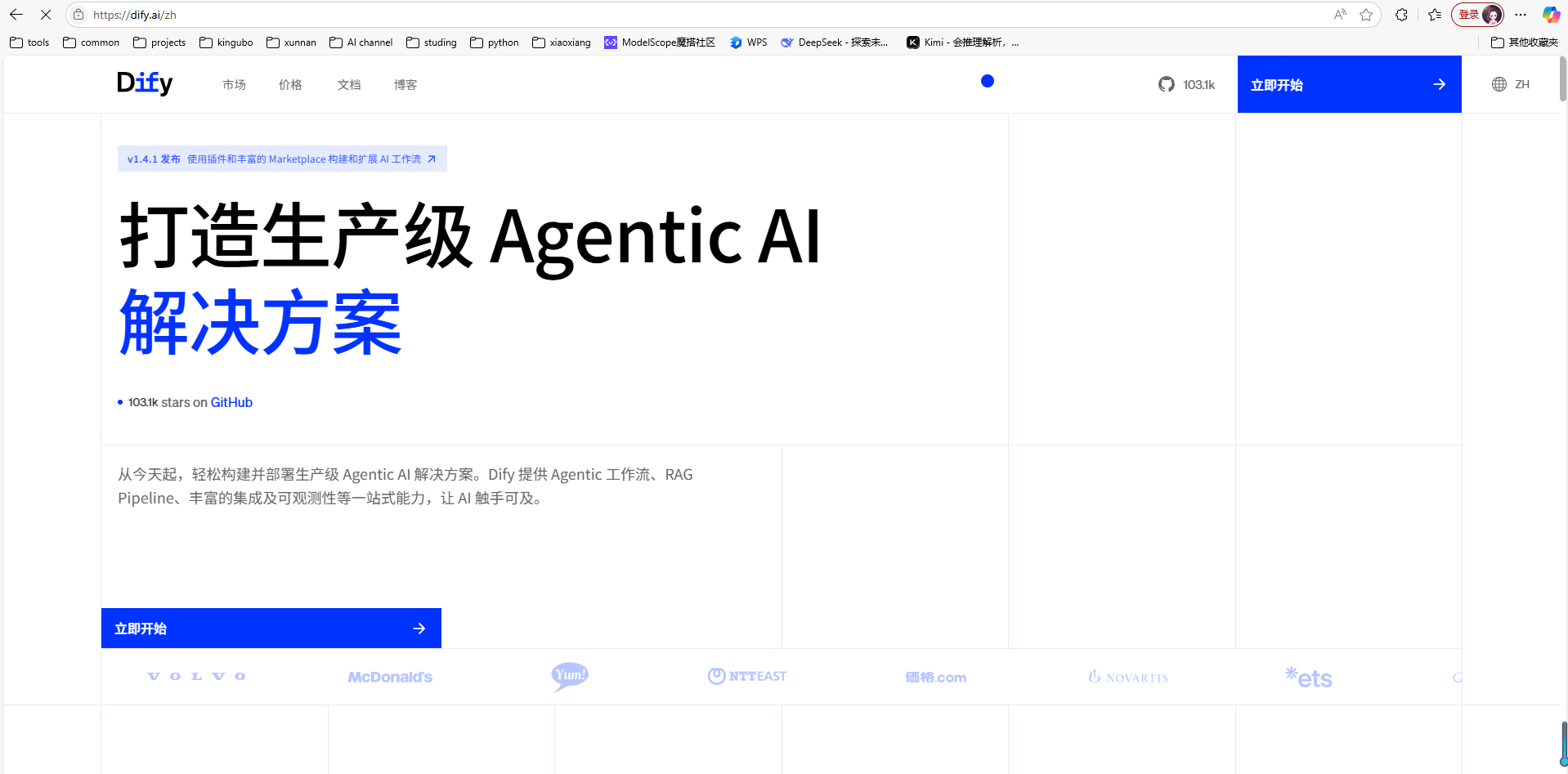Image resolution: width=1568 pixels, height=774 pixels.
Task: Click the hero section 立即开始 button
Action: 271,629
